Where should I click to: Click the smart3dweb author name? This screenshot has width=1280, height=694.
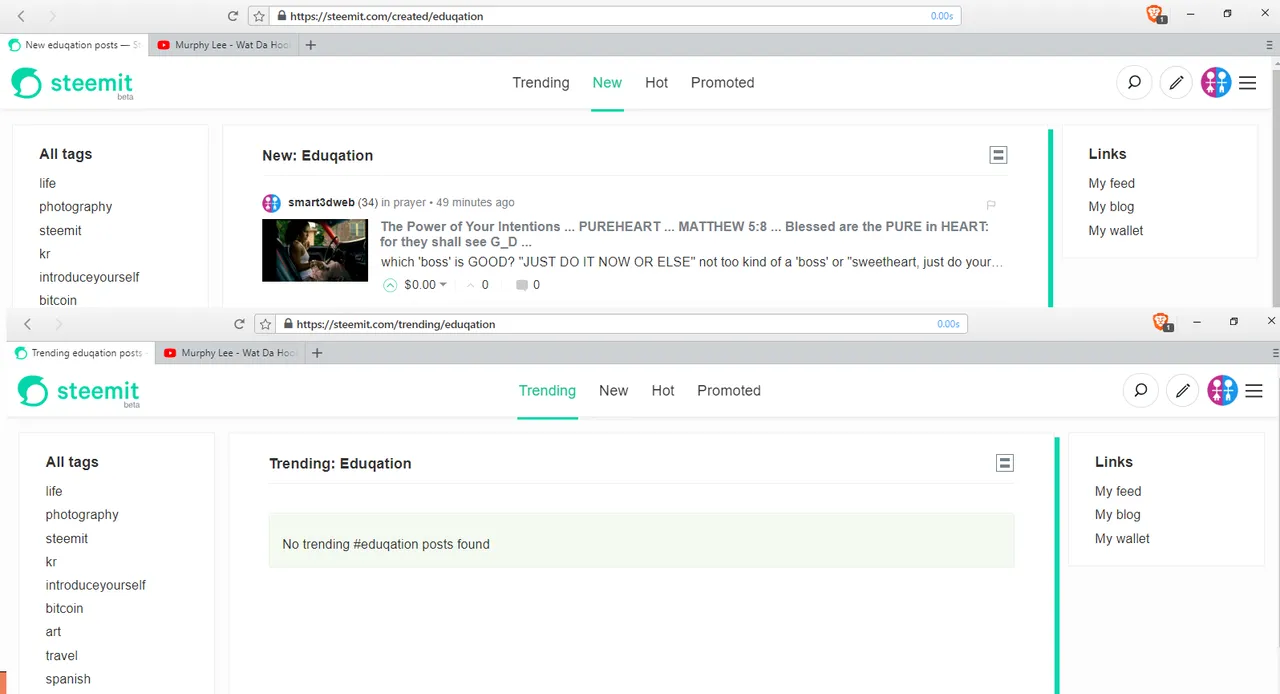(321, 203)
